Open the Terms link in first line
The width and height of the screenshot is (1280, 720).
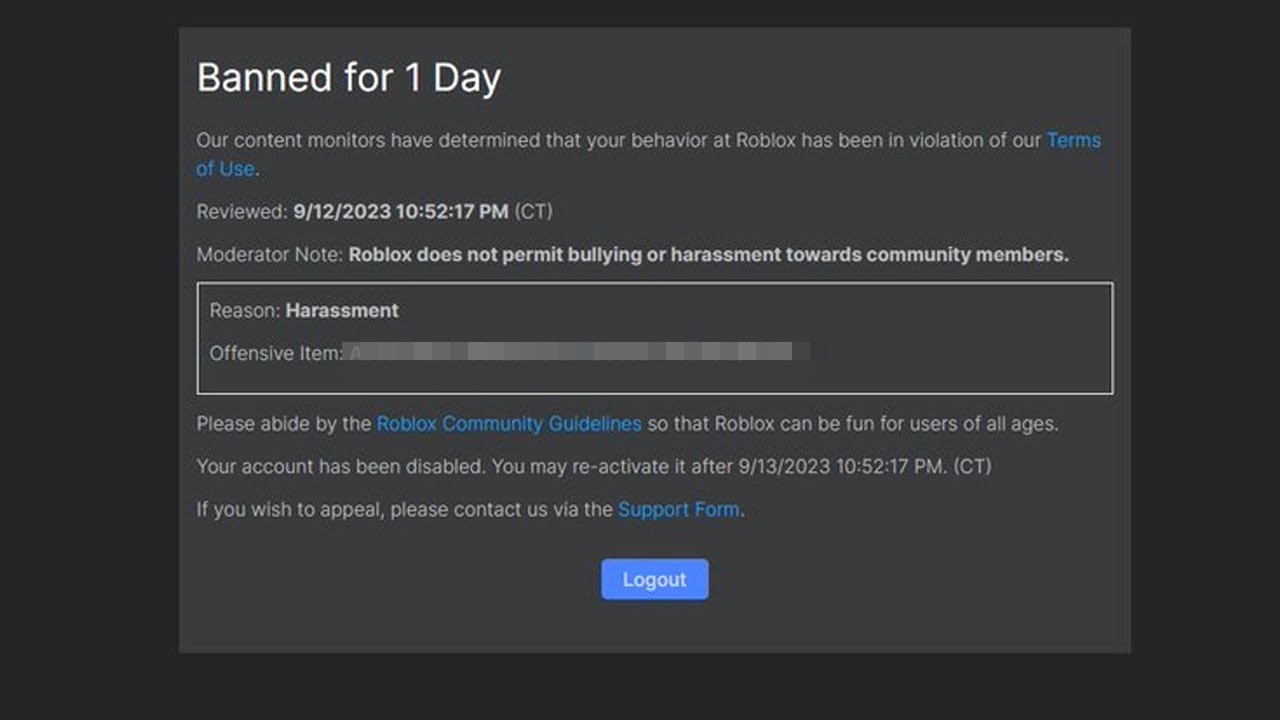(1073, 140)
